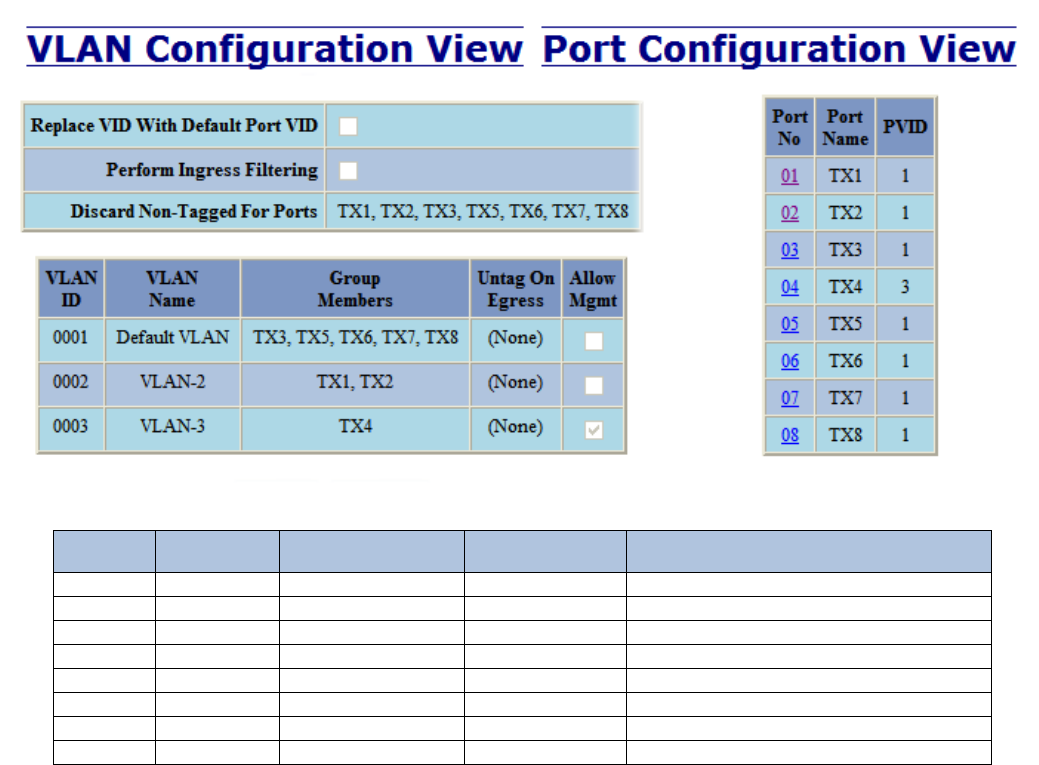Select VLAN ID 0003 cell
This screenshot has width=1039, height=765.
[71, 429]
